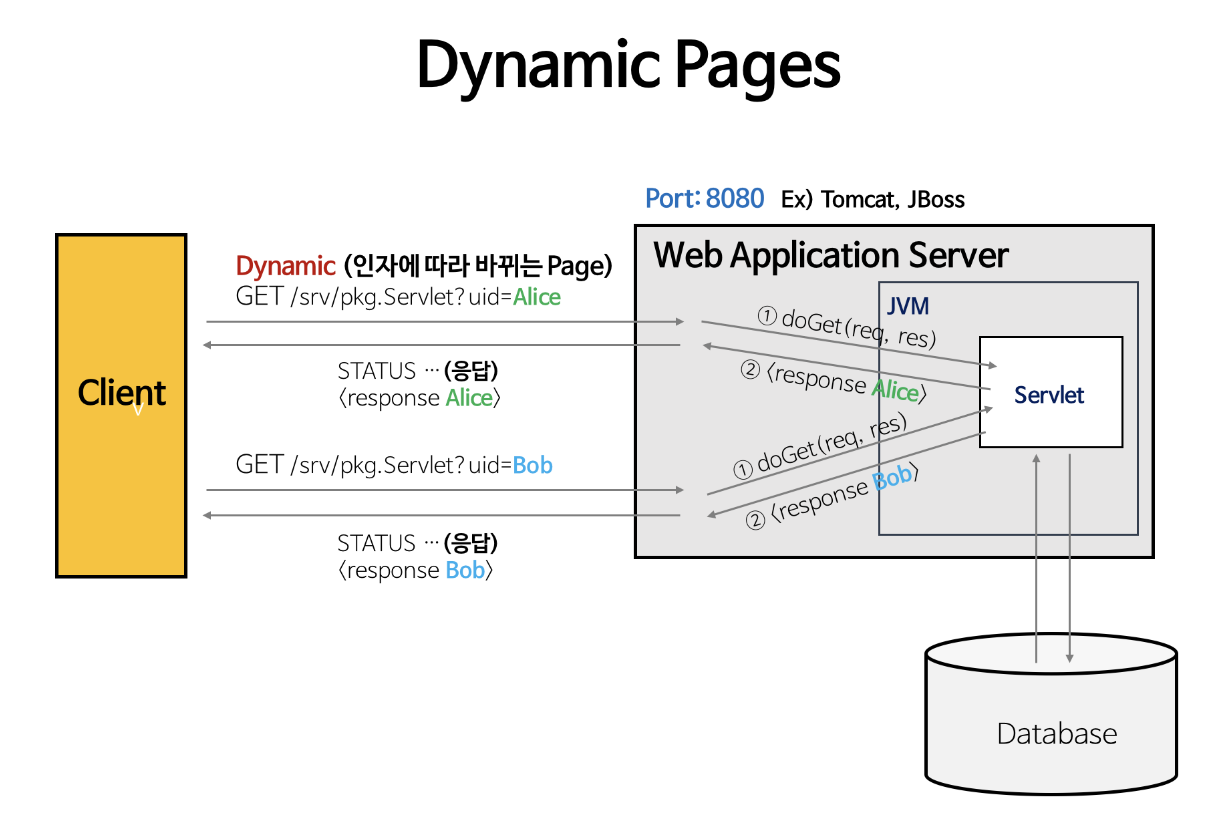
Task: Click the JVM label
Action: pos(908,305)
